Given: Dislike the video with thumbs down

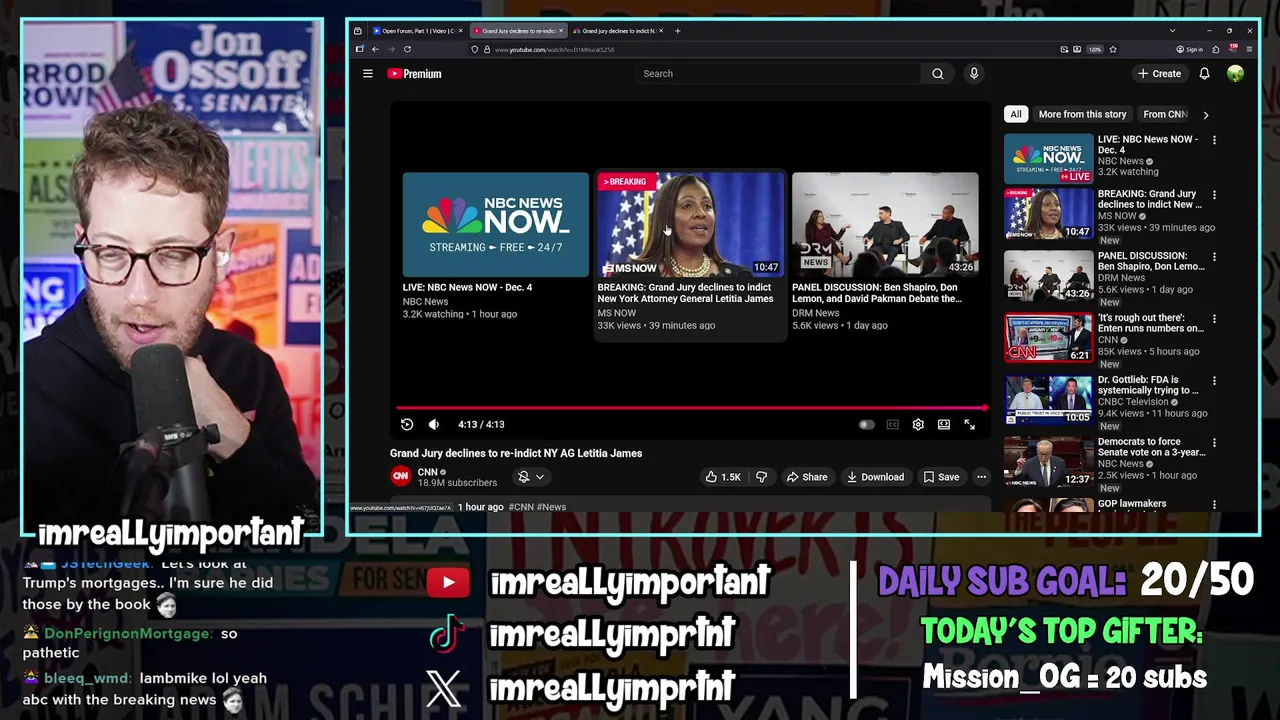Looking at the screenshot, I should pos(761,477).
